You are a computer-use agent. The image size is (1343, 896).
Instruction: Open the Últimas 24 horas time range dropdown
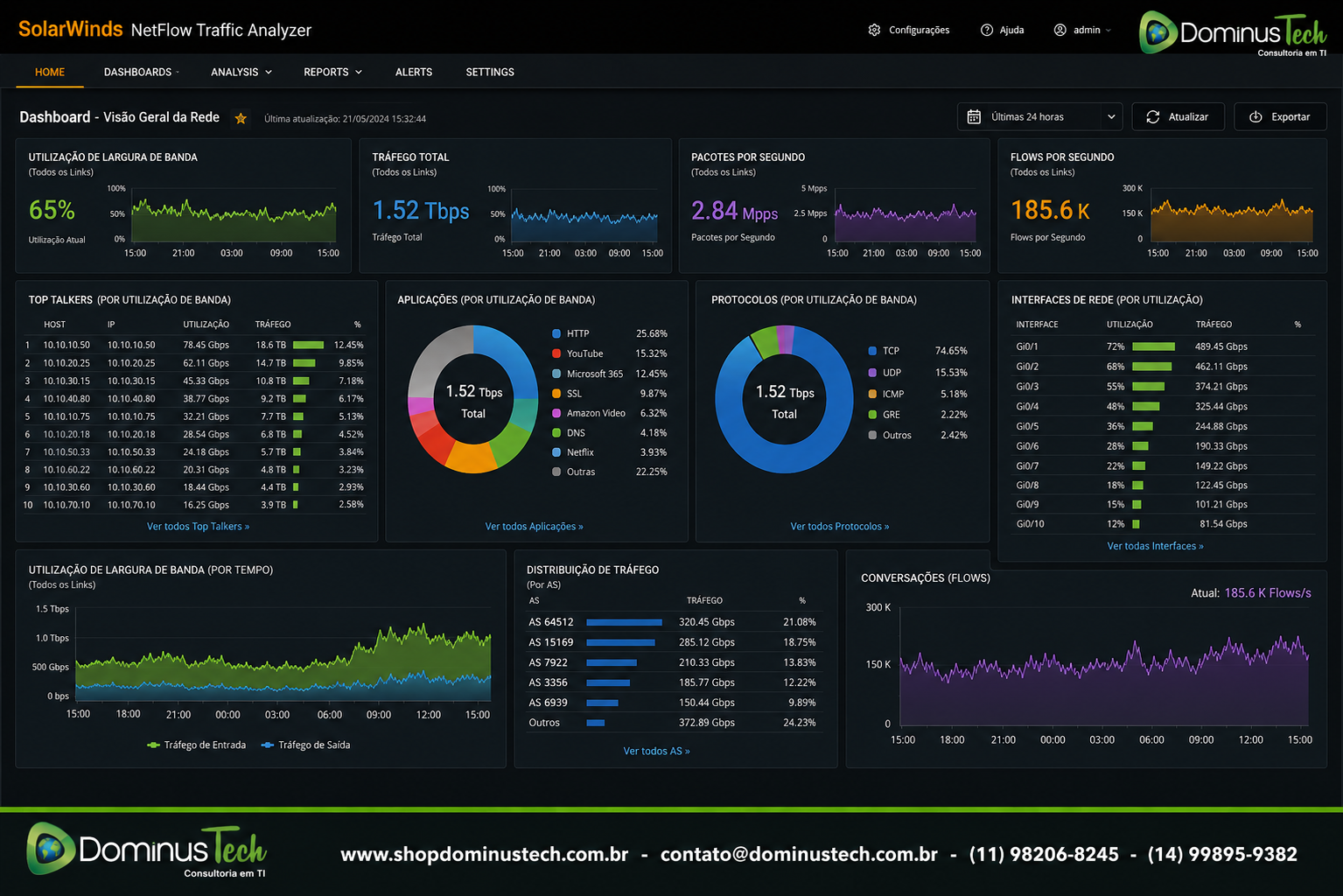(1040, 116)
